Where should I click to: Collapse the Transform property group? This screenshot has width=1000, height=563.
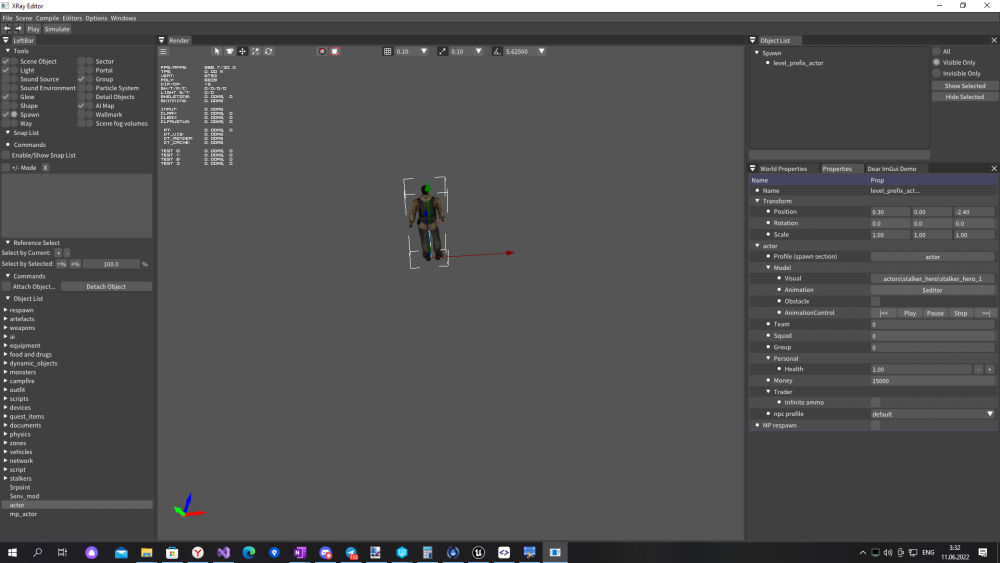pos(758,201)
